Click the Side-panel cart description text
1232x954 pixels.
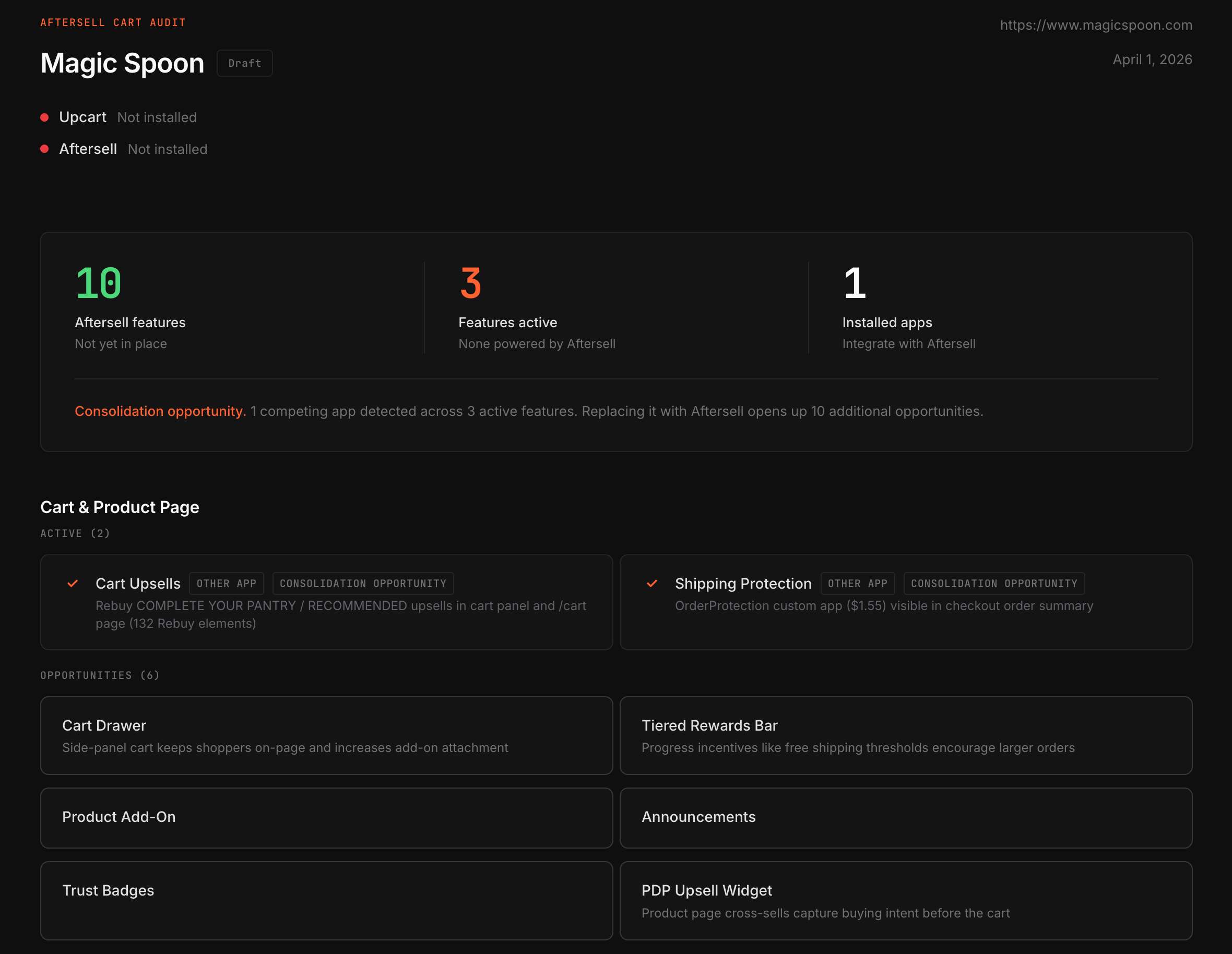(285, 748)
